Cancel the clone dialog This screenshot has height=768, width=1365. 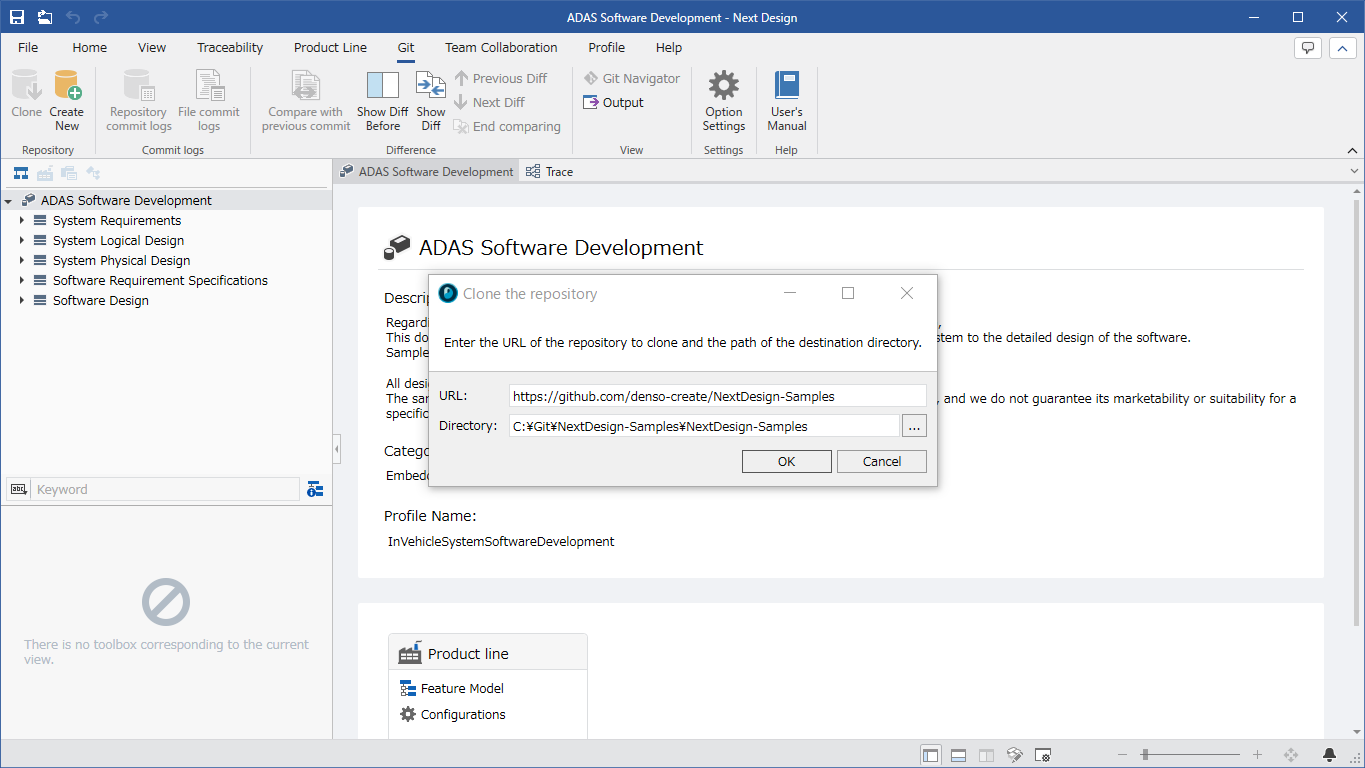click(882, 461)
